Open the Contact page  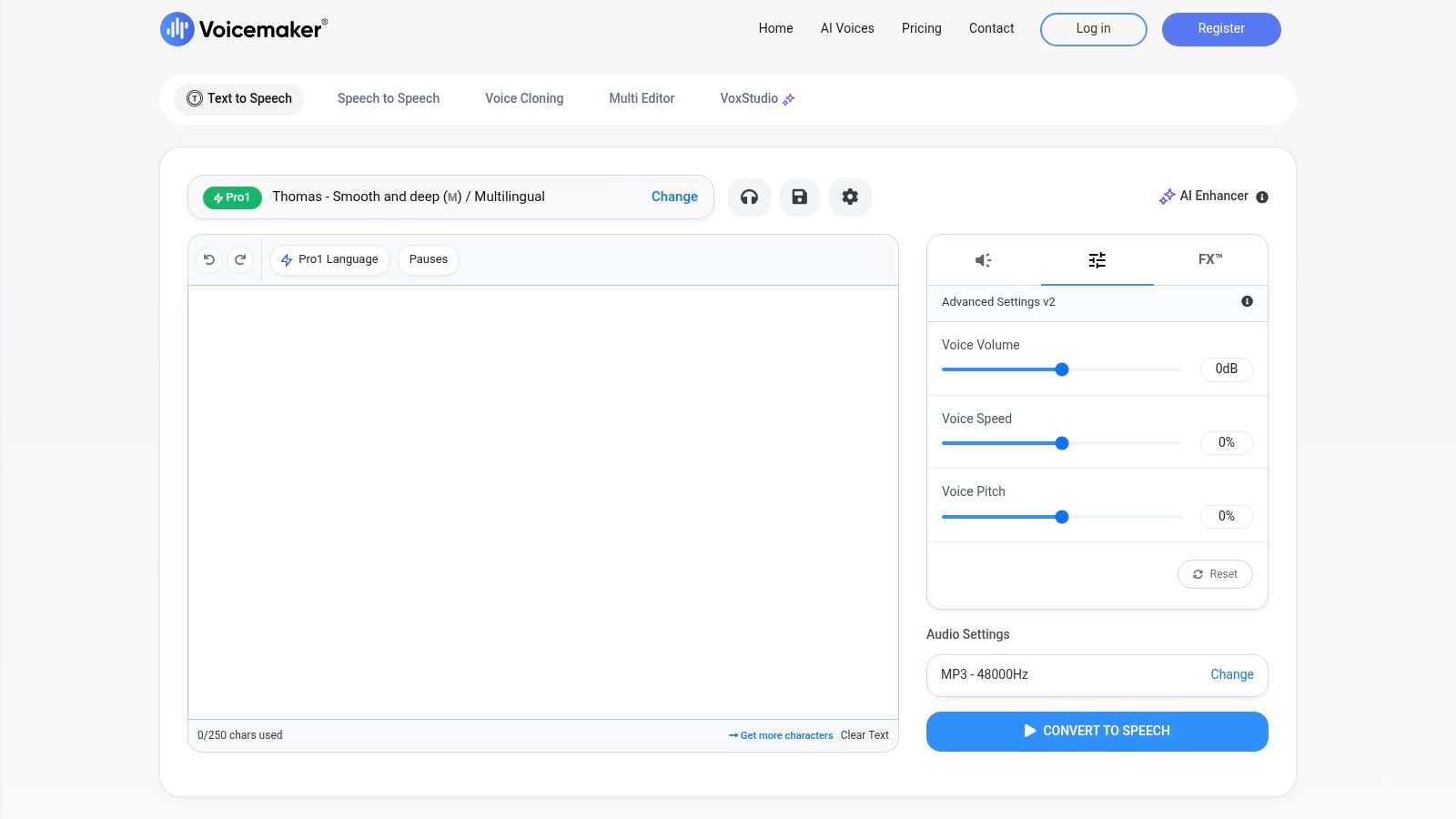pos(992,28)
